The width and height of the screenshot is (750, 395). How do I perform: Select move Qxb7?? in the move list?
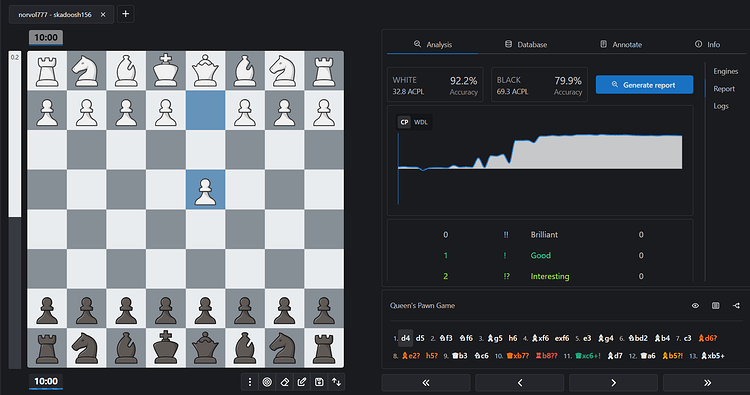pos(518,356)
